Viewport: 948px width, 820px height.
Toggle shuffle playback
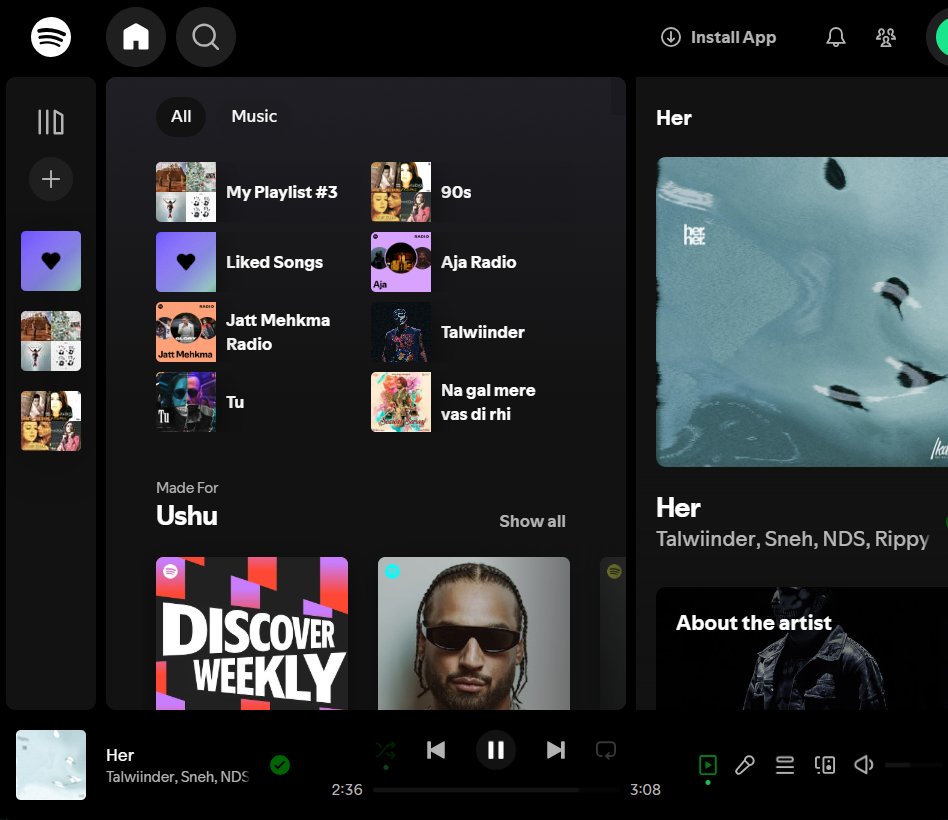386,750
